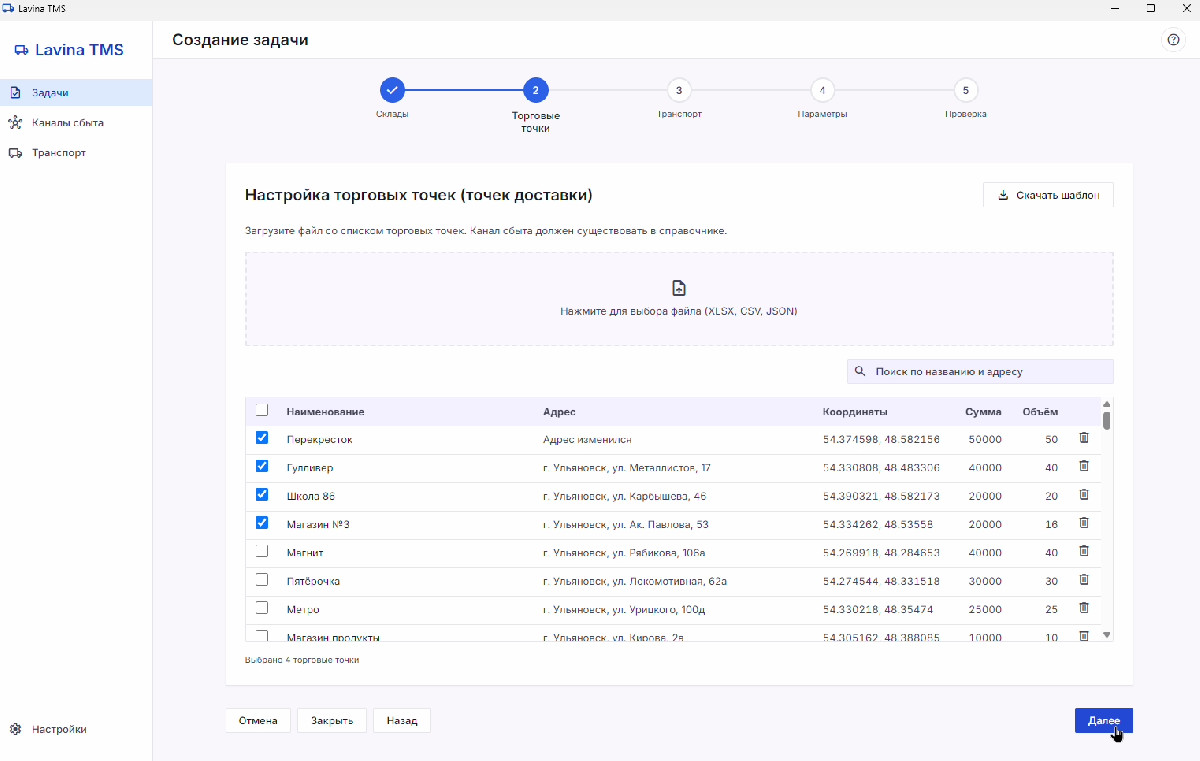Image resolution: width=1200 pixels, height=761 pixels.
Task: Uncheck the Гулливер checkbox
Action: [x=262, y=466]
